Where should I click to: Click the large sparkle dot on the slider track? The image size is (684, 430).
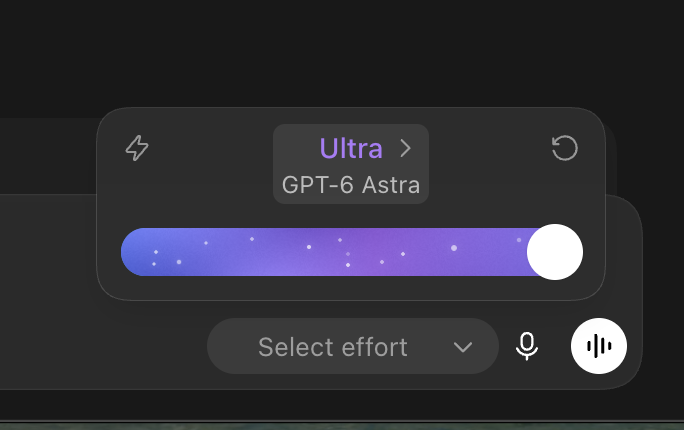pos(454,248)
